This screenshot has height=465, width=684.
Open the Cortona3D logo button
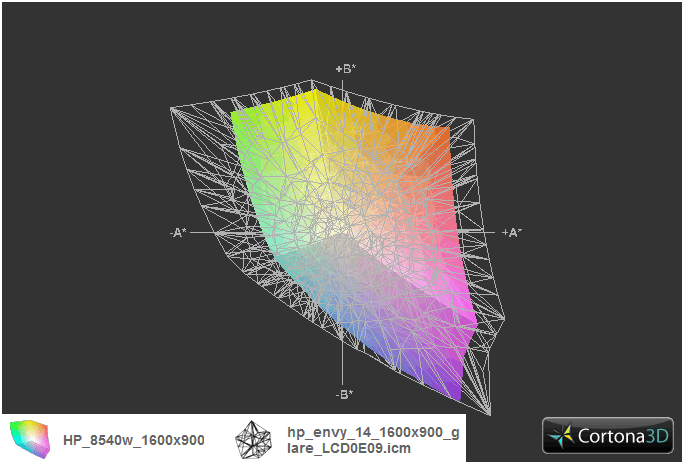pyautogui.click(x=608, y=435)
